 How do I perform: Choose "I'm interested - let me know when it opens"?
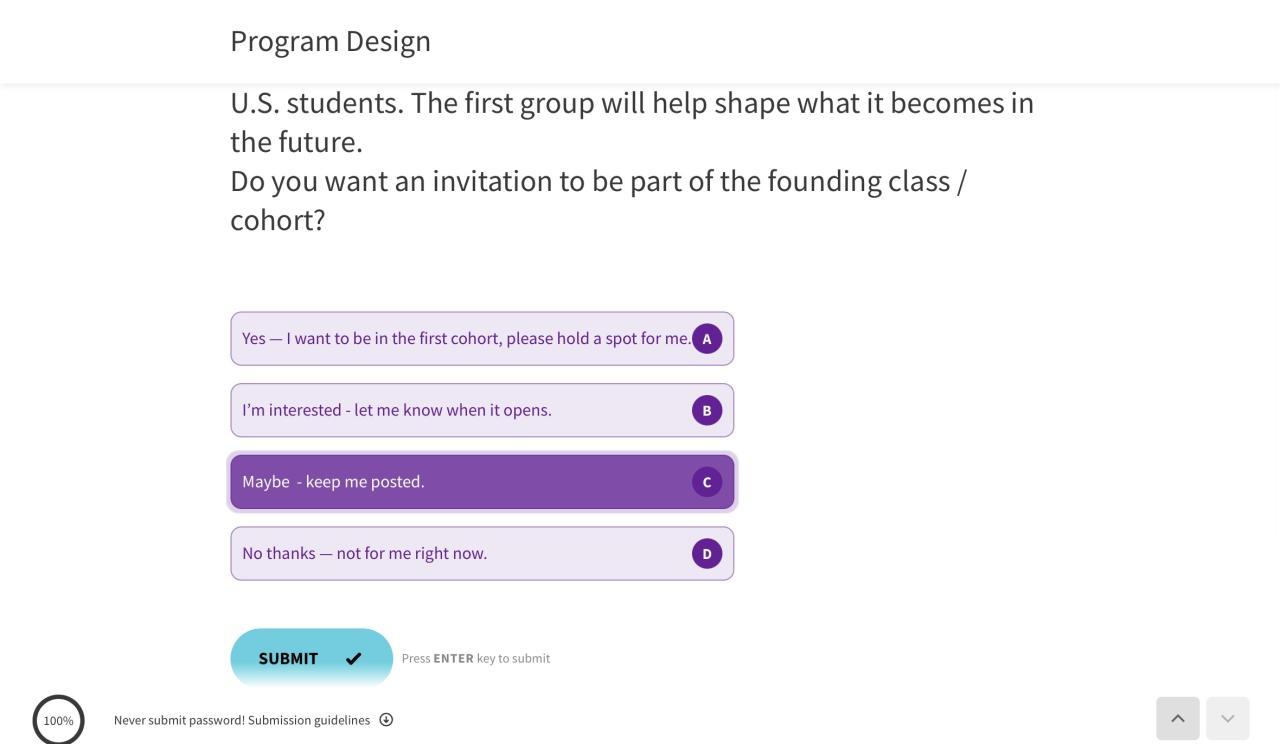tap(397, 410)
